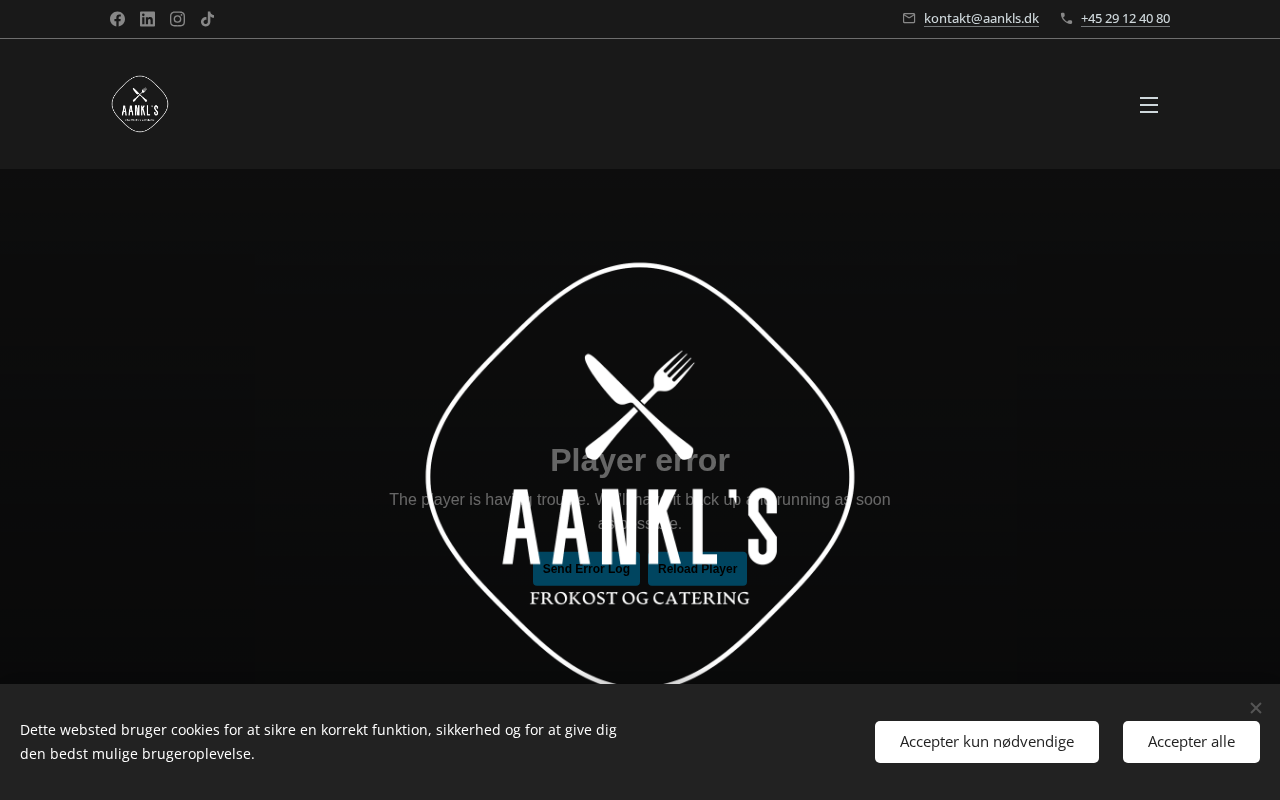Open the Facebook social link
This screenshot has height=800, width=1280.
pos(117,19)
